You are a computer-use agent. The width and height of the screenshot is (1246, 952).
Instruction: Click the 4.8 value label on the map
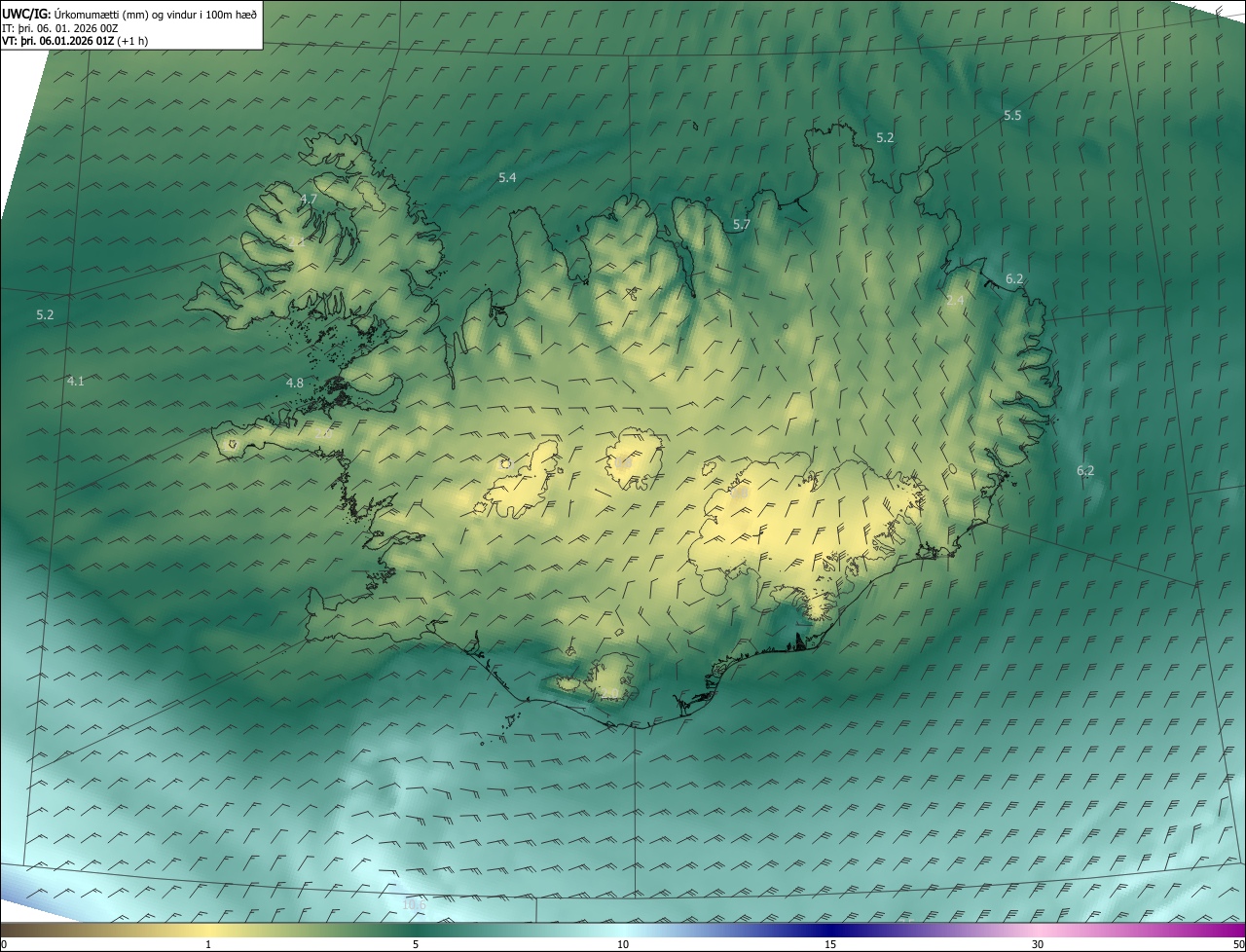pyautogui.click(x=295, y=383)
